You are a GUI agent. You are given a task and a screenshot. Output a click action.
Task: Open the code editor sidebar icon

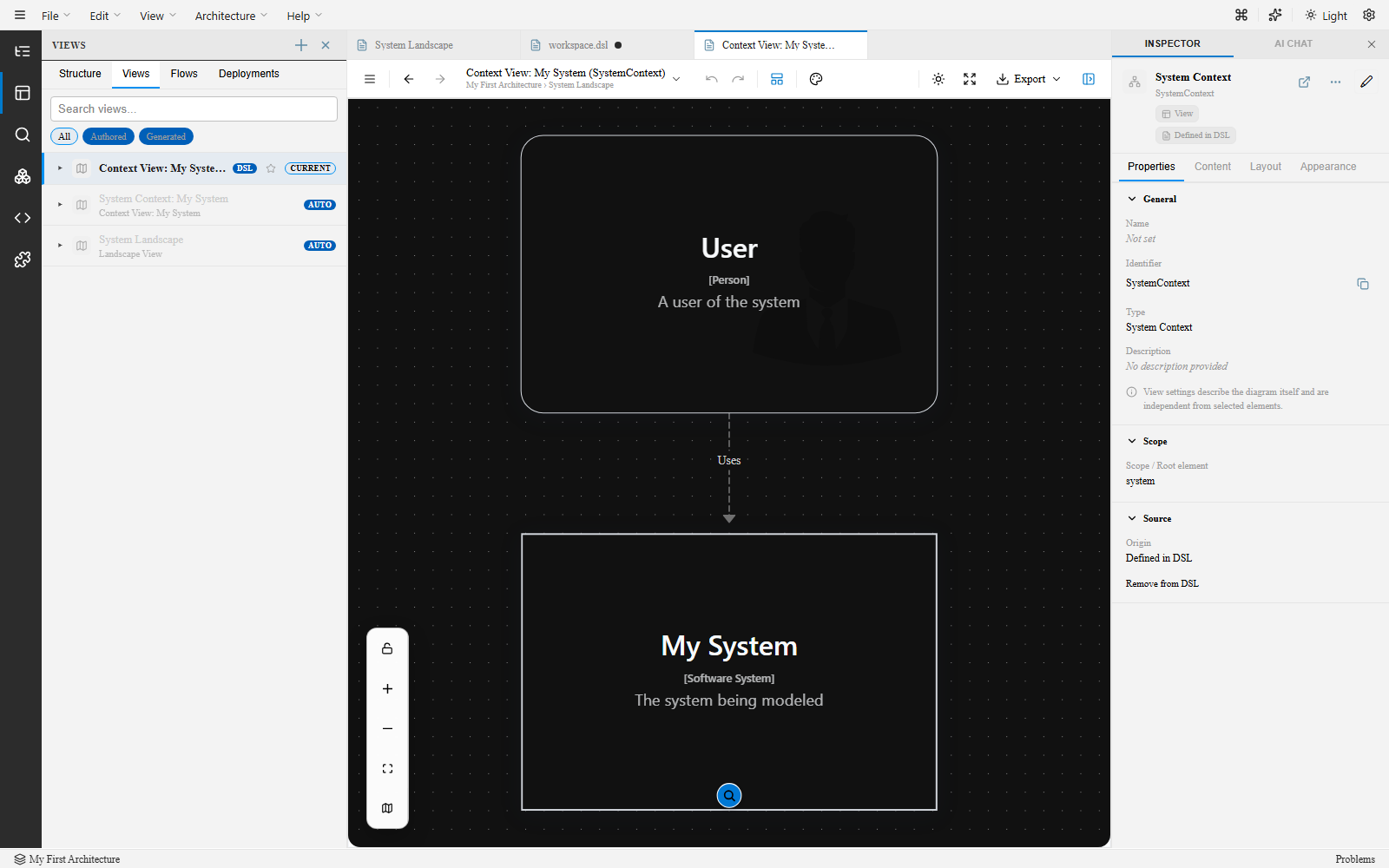click(23, 218)
